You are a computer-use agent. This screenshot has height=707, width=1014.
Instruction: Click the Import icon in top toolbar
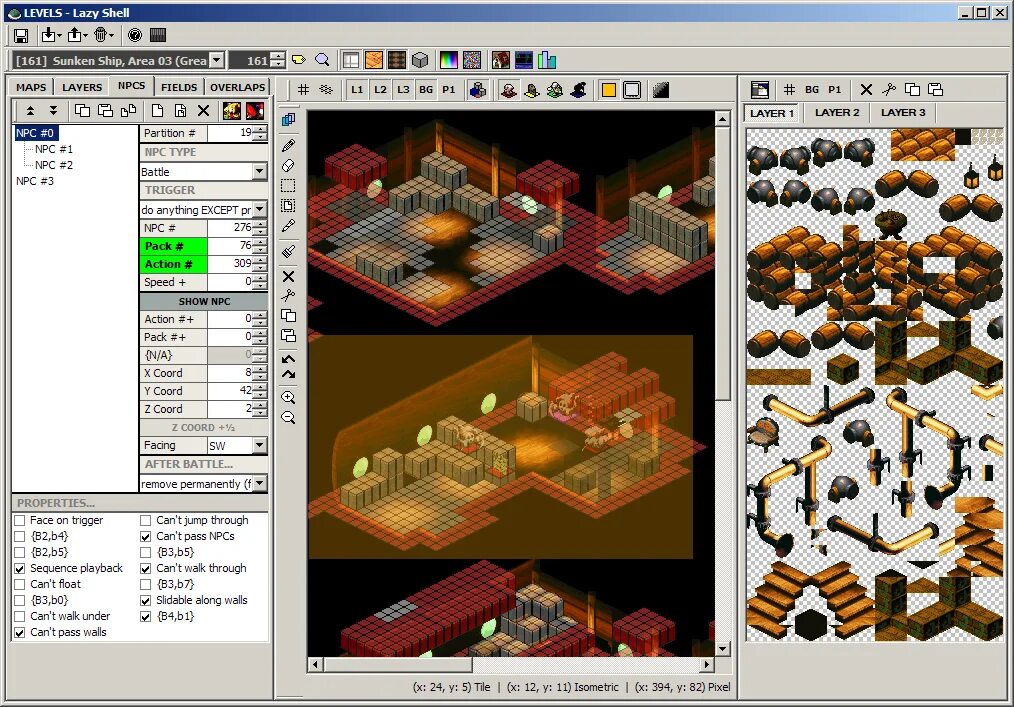click(x=49, y=35)
